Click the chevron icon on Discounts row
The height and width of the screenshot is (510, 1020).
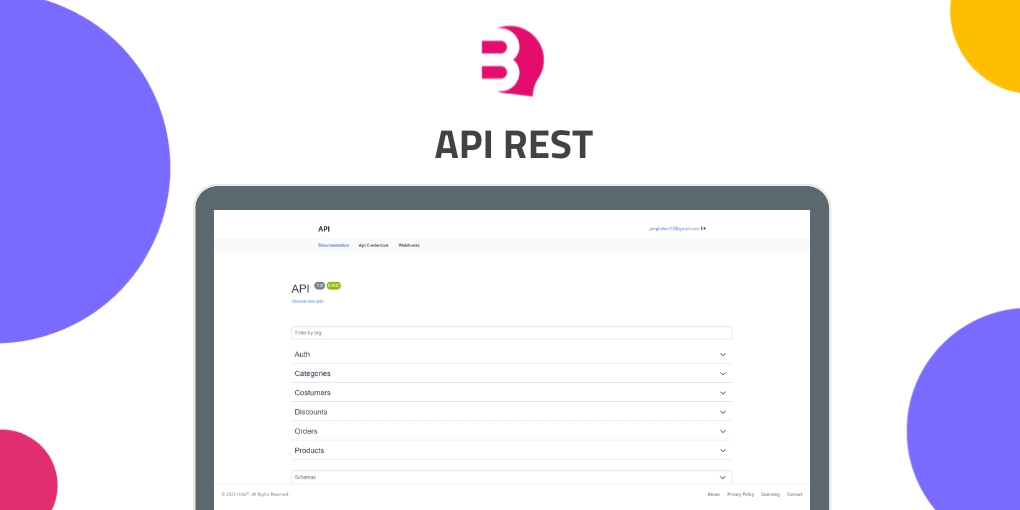click(x=722, y=412)
